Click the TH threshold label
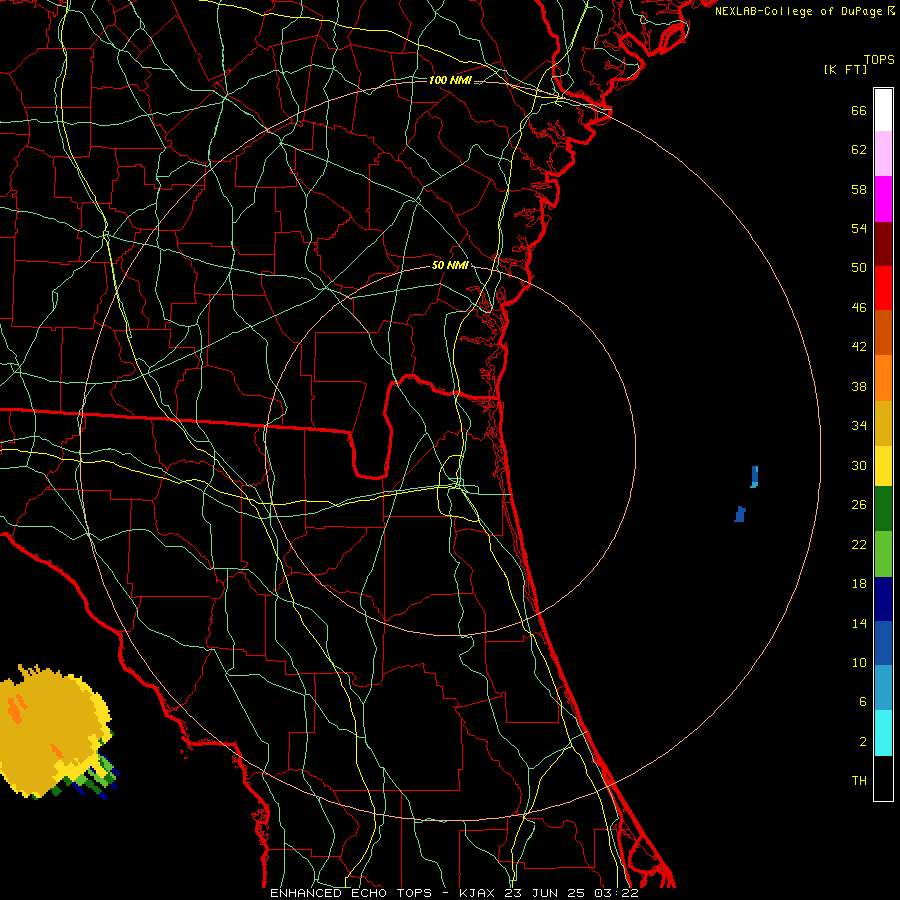The width and height of the screenshot is (900, 900). point(859,781)
